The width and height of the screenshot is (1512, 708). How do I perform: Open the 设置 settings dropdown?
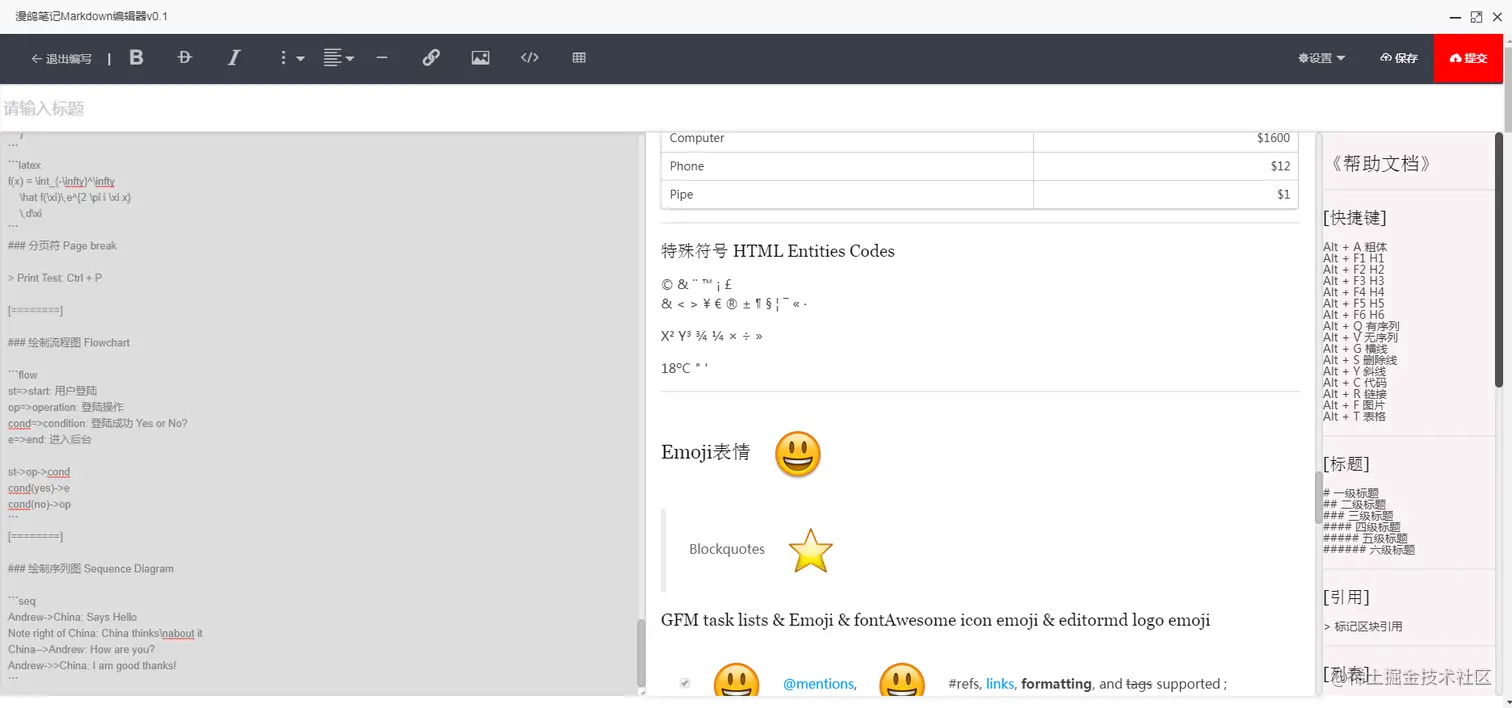1321,58
